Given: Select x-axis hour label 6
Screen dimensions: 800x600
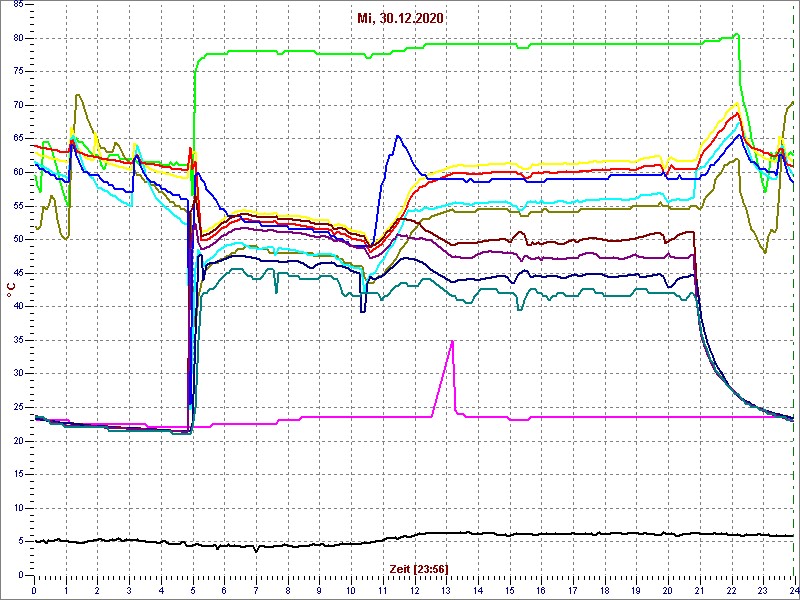Looking at the screenshot, I should (x=224, y=591).
